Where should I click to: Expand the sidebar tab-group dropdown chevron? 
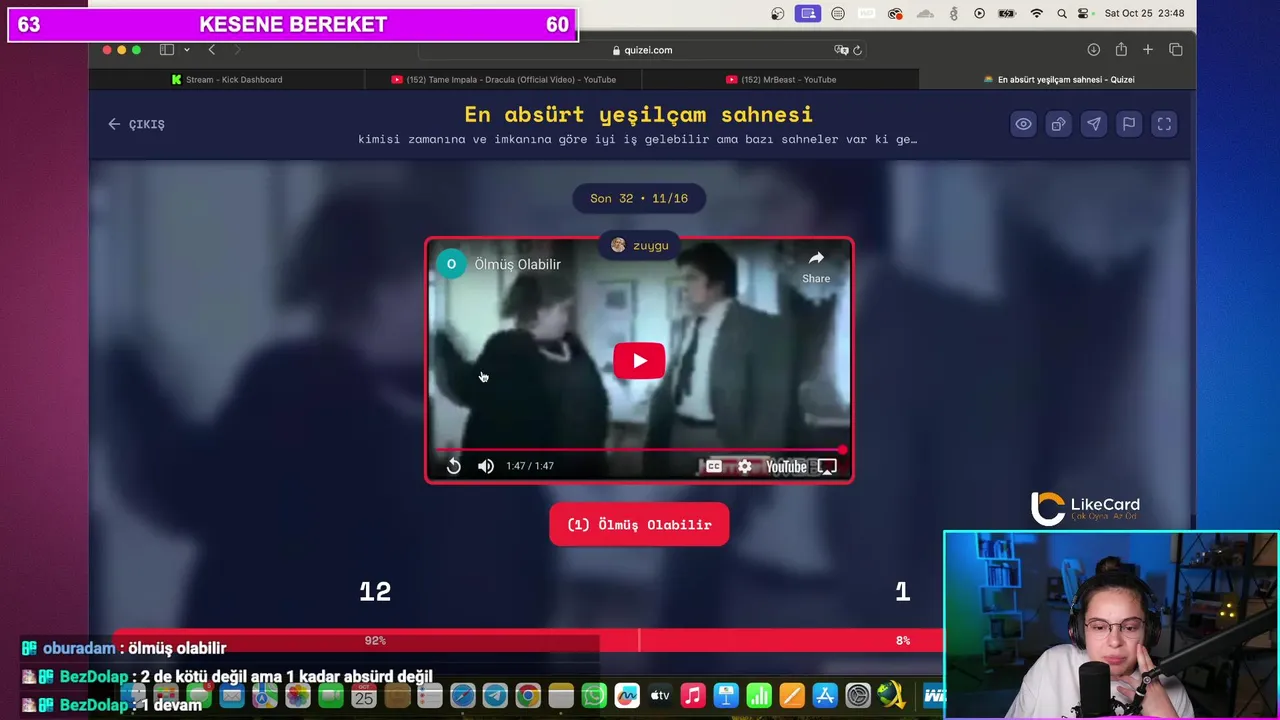pos(186,50)
